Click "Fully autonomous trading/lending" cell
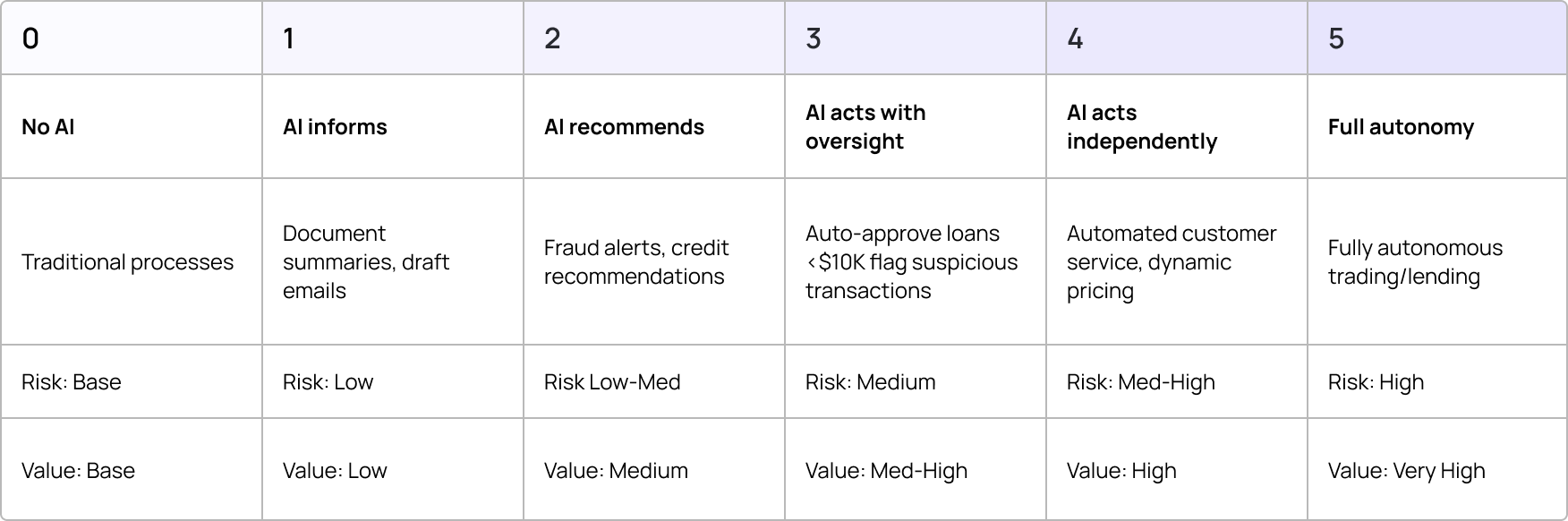 point(1415,262)
